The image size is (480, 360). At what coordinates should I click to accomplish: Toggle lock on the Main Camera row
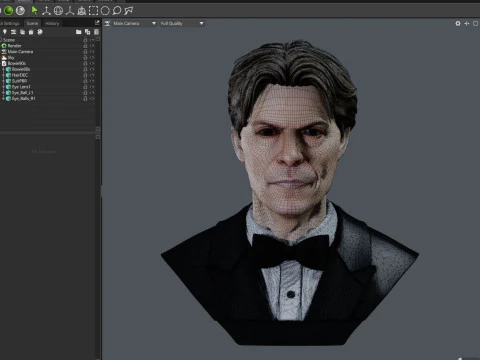click(85, 52)
